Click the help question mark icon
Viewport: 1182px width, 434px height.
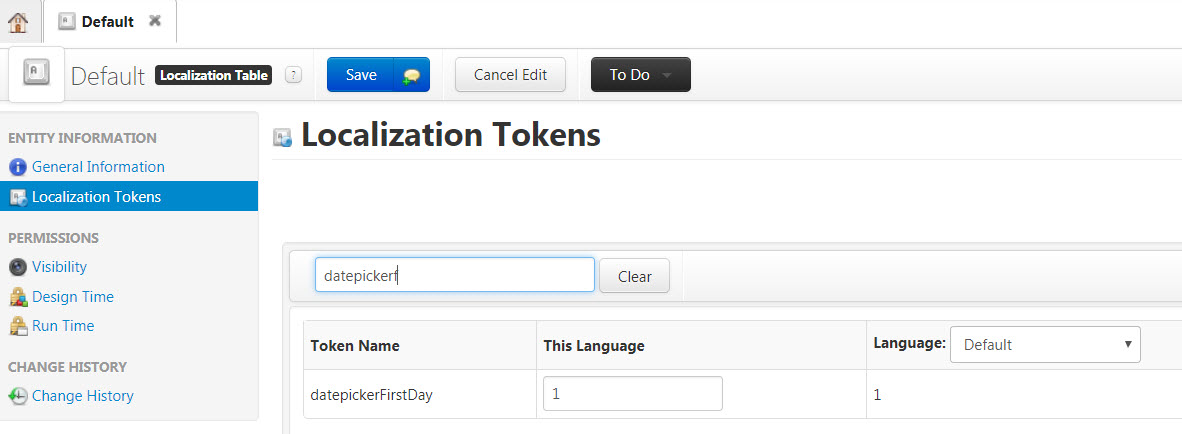point(293,75)
